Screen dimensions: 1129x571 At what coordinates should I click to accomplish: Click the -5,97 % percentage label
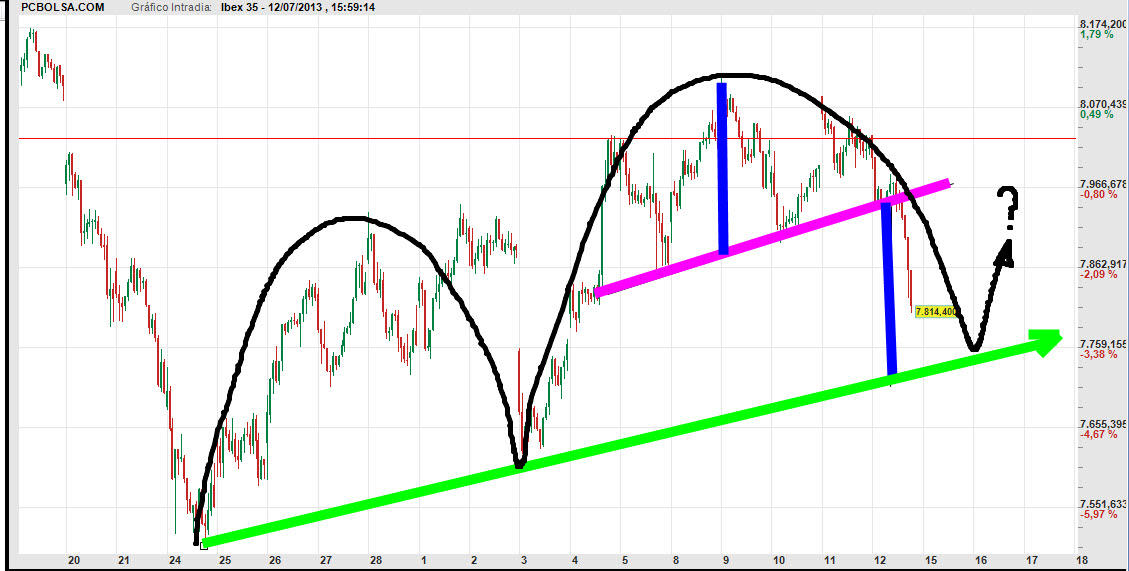pyautogui.click(x=1099, y=514)
